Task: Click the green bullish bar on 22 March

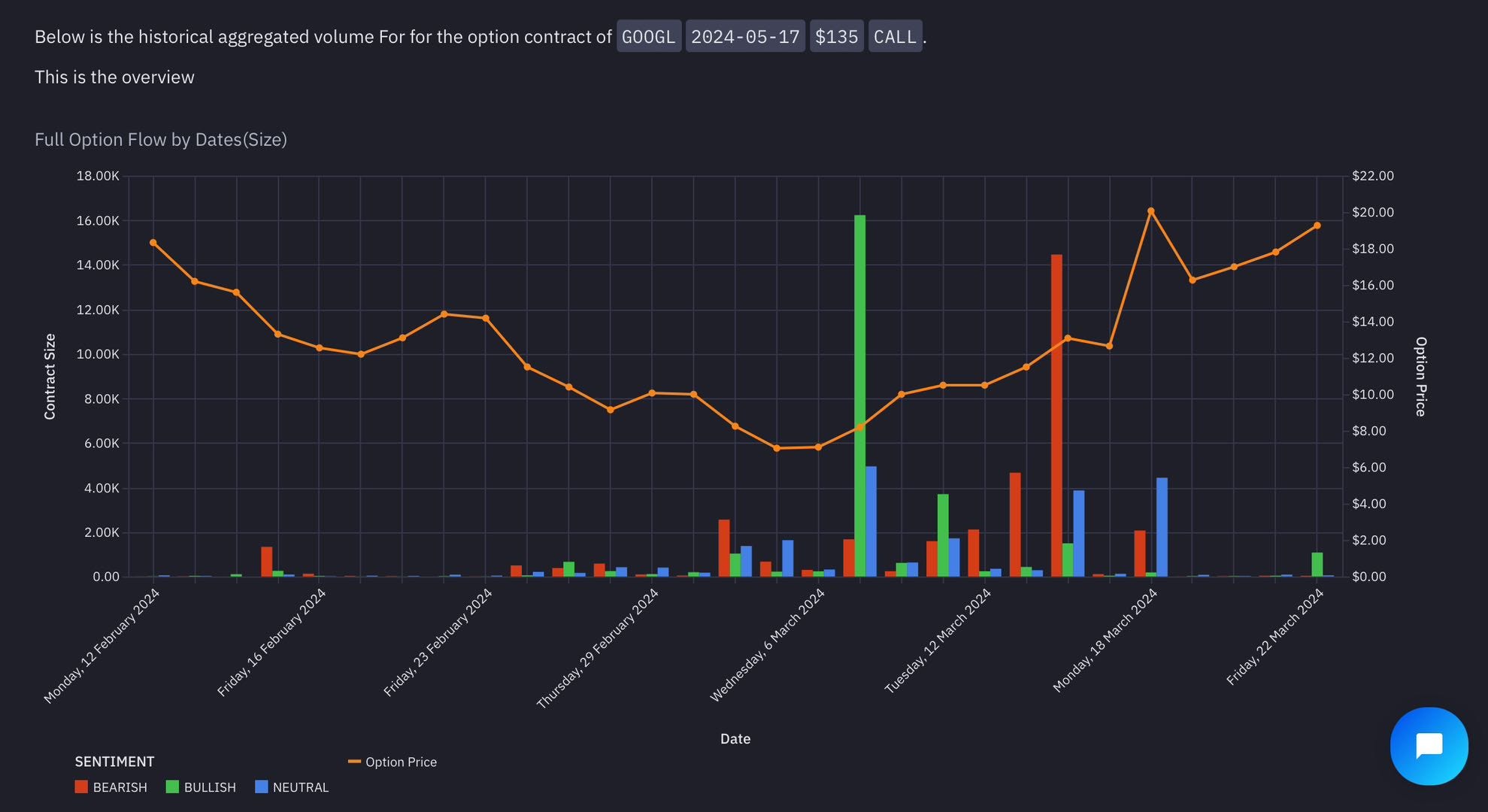Action: tap(1317, 565)
